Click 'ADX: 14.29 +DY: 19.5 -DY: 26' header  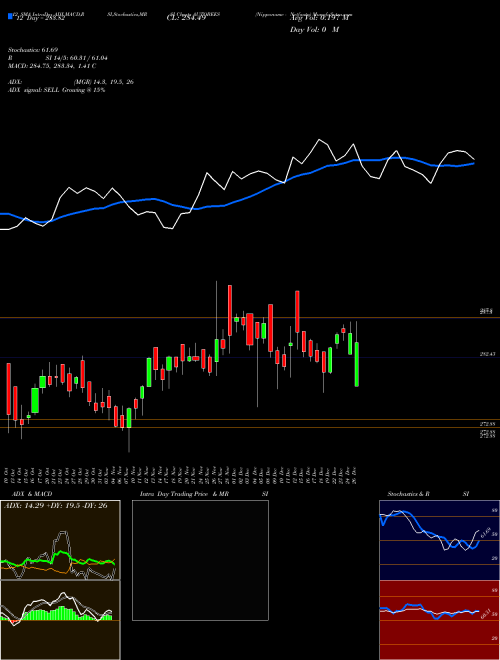pos(56,506)
